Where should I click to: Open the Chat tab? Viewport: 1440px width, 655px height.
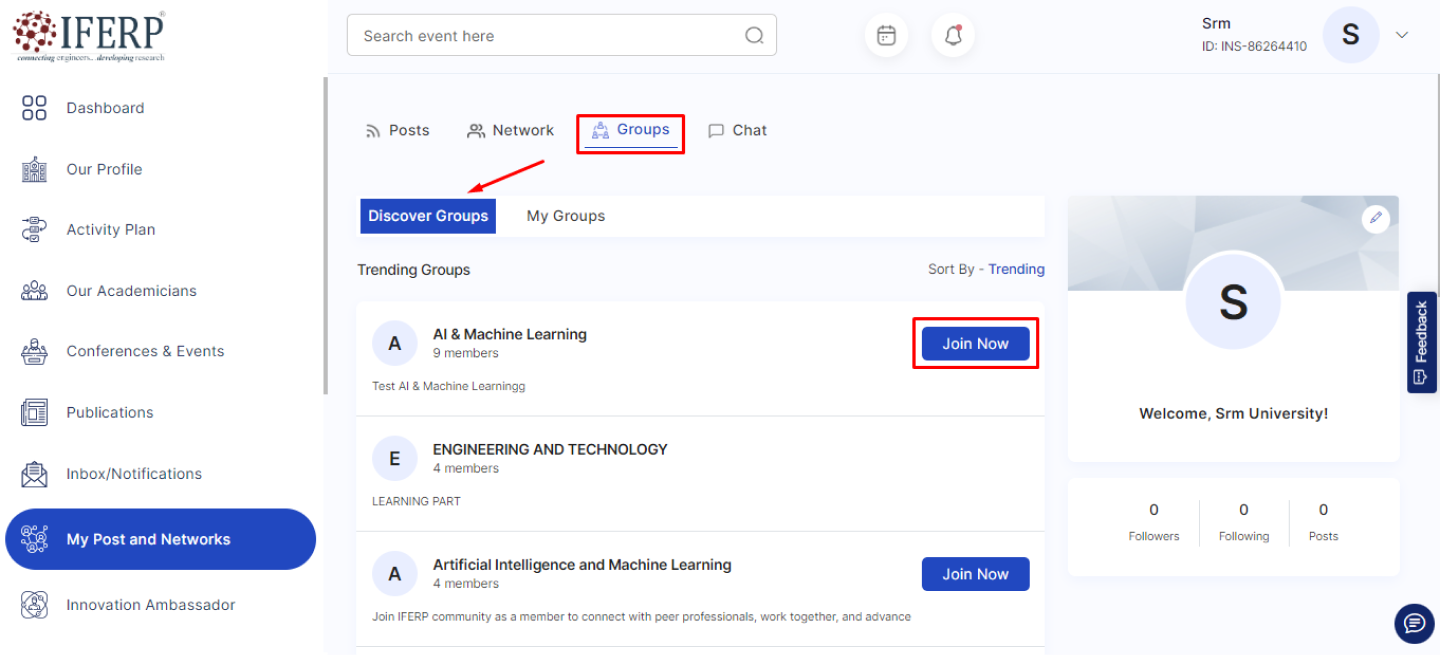tap(738, 130)
